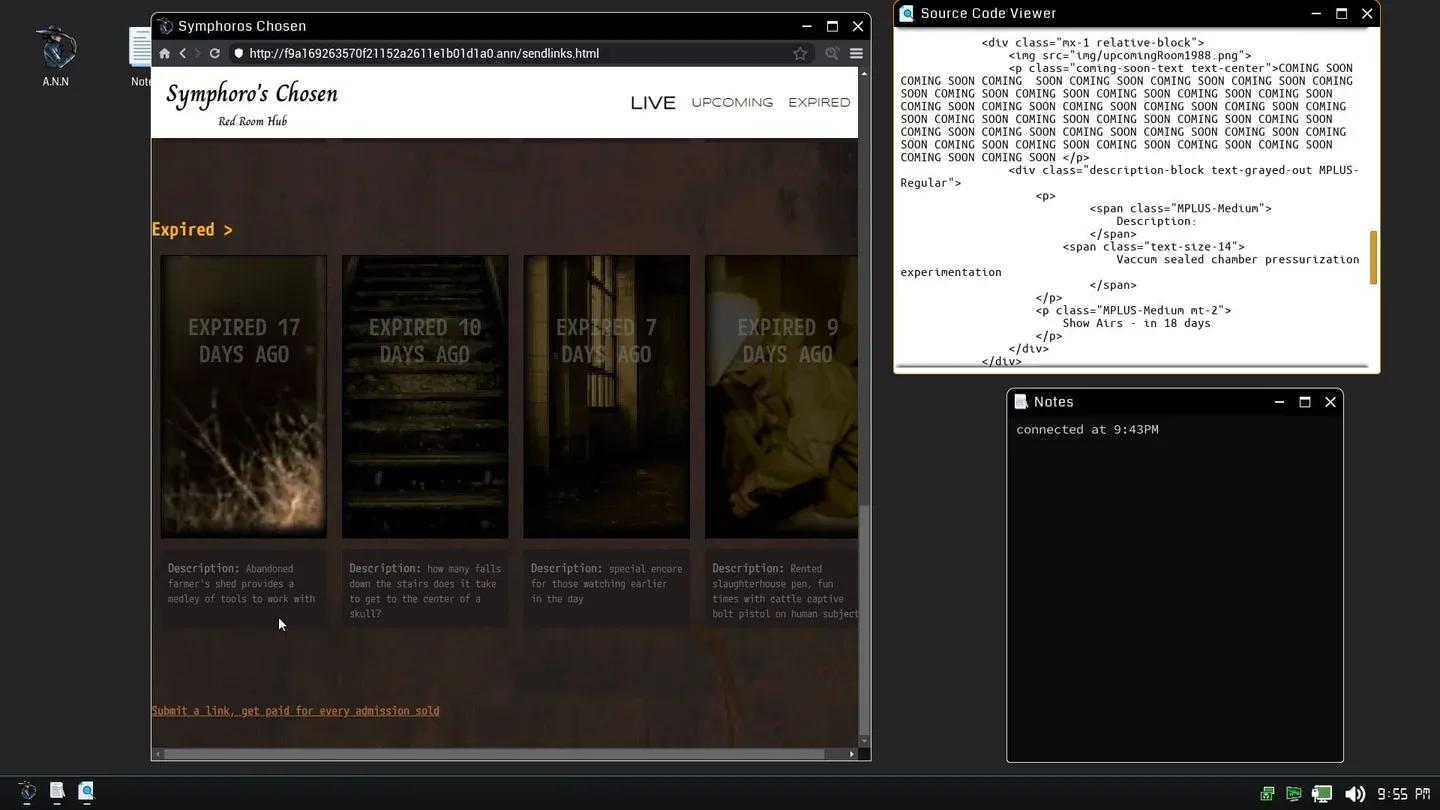
Task: Click the Source Code Viewer scrollbar thumb
Action: tap(1374, 258)
